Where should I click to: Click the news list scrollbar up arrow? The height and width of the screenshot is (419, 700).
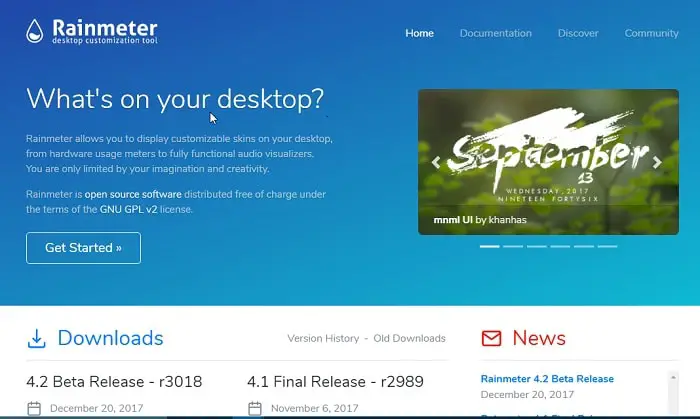point(673,378)
